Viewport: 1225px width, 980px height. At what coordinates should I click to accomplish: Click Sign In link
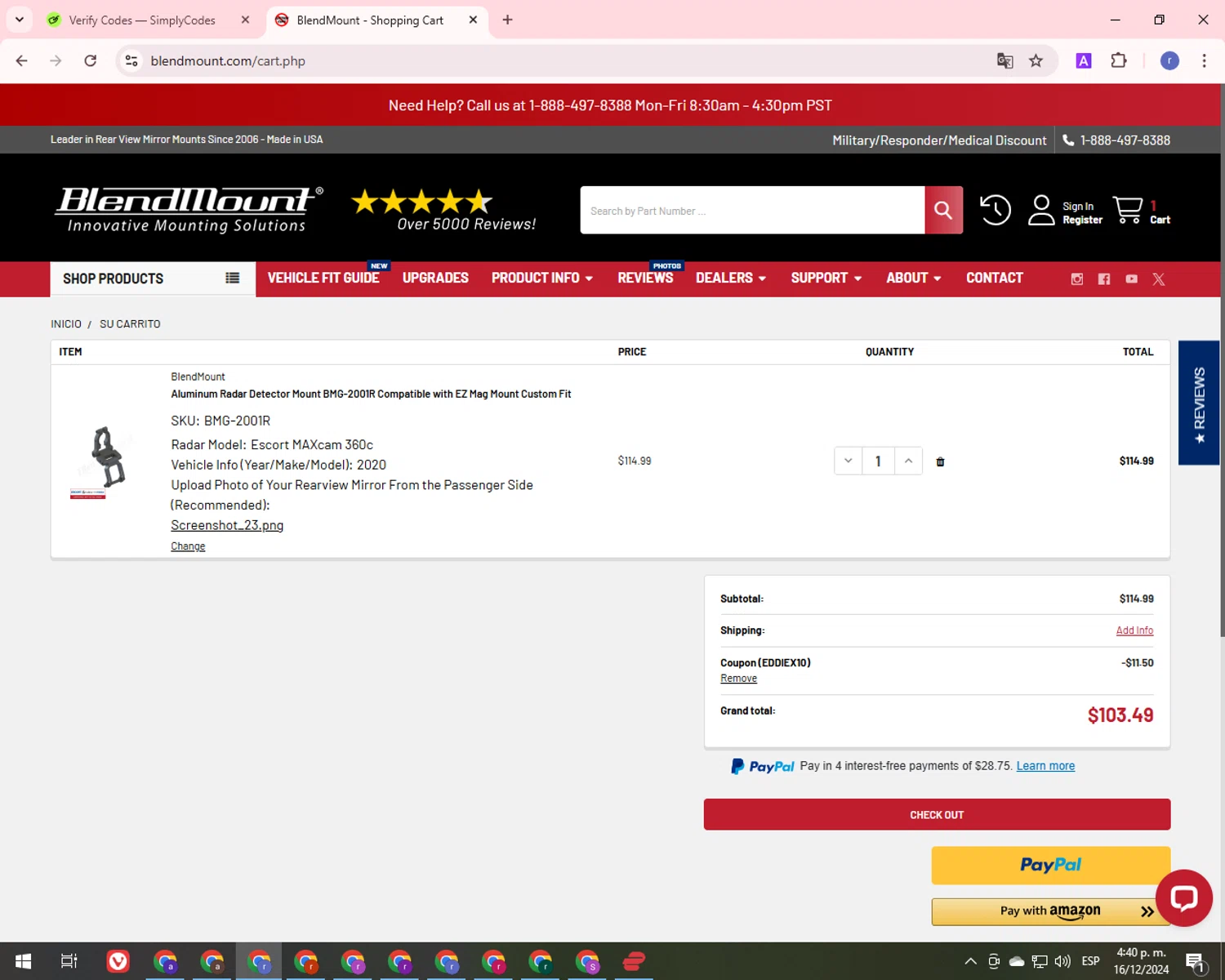coord(1077,207)
